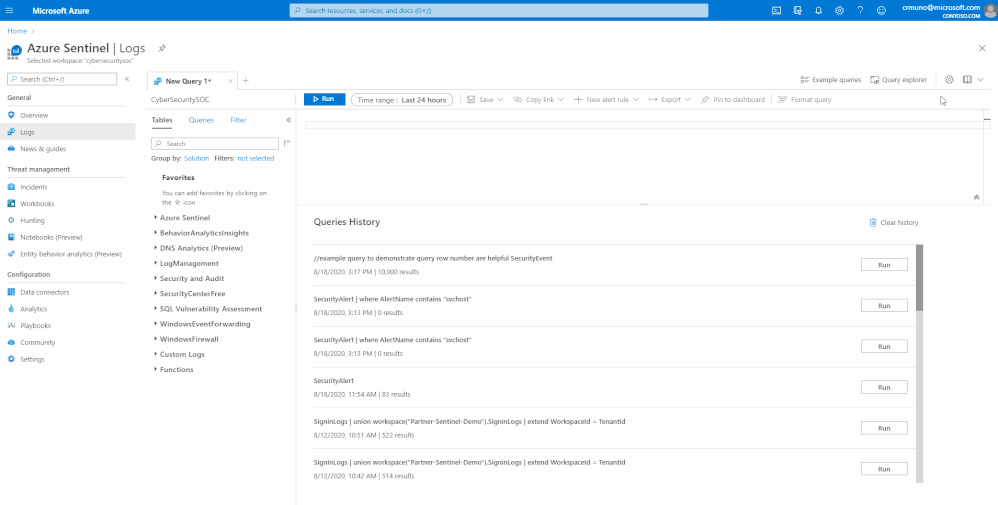Open the Save dropdown
This screenshot has width=998, height=505.
pyautogui.click(x=485, y=100)
